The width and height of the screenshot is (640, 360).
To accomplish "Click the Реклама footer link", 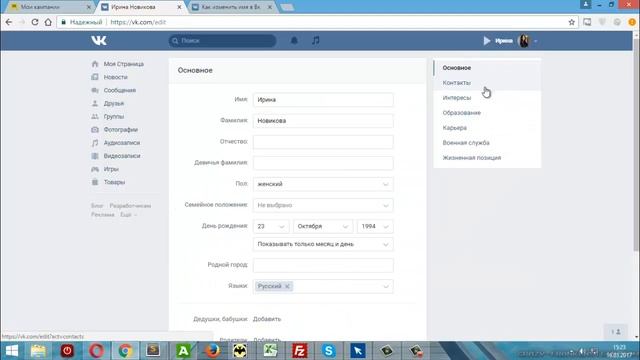I will [x=102, y=215].
